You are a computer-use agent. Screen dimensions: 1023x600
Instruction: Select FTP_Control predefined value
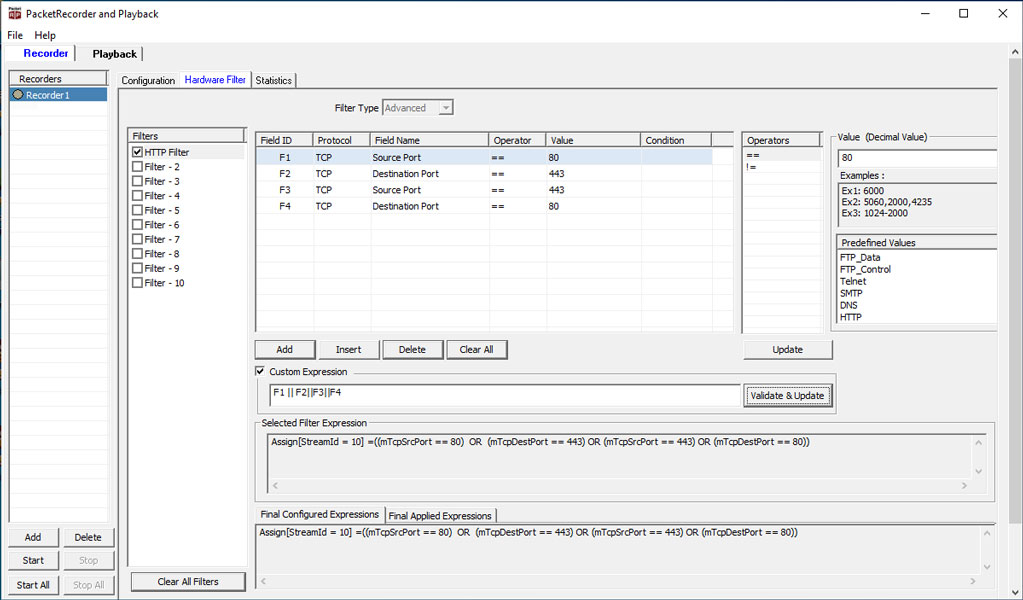865,269
